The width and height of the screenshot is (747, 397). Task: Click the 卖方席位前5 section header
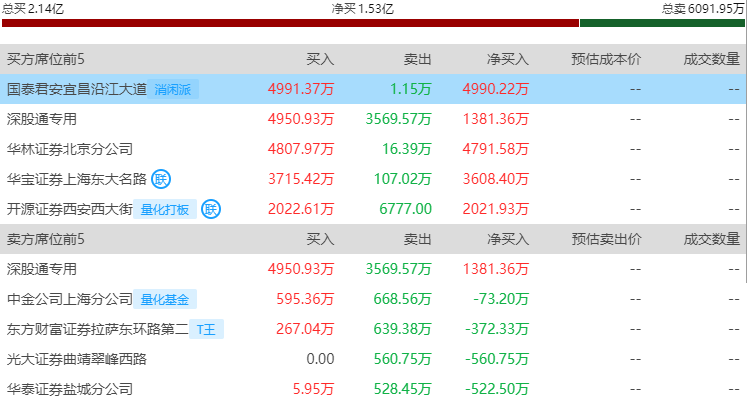(x=46, y=239)
